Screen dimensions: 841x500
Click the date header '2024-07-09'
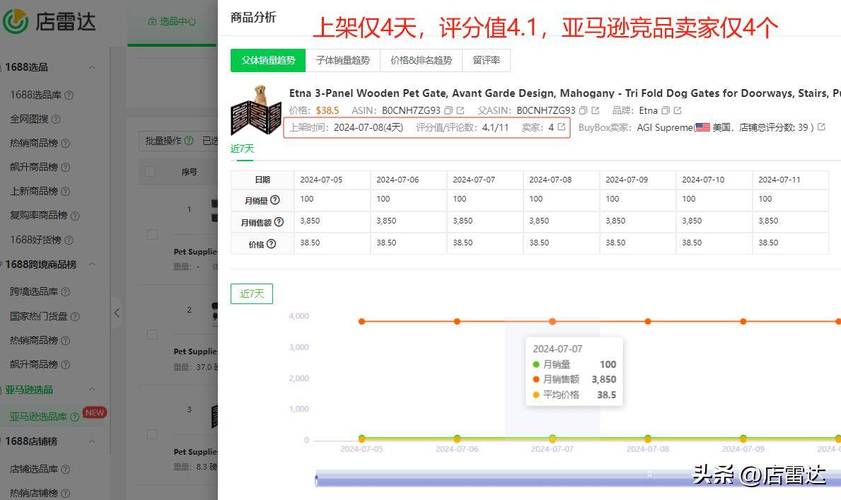[626, 180]
